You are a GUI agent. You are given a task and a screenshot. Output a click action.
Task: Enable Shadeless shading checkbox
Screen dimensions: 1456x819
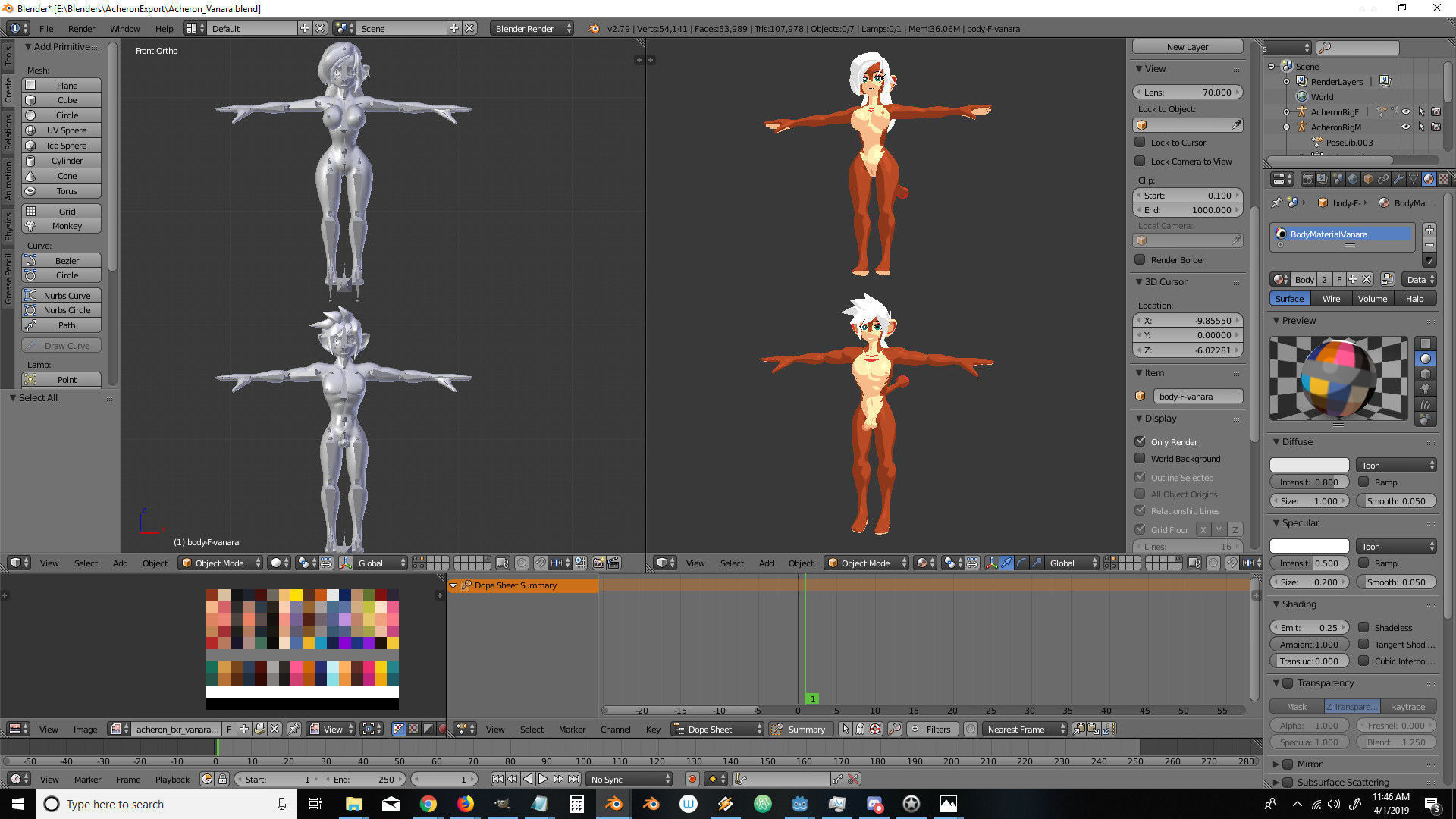pos(1363,627)
